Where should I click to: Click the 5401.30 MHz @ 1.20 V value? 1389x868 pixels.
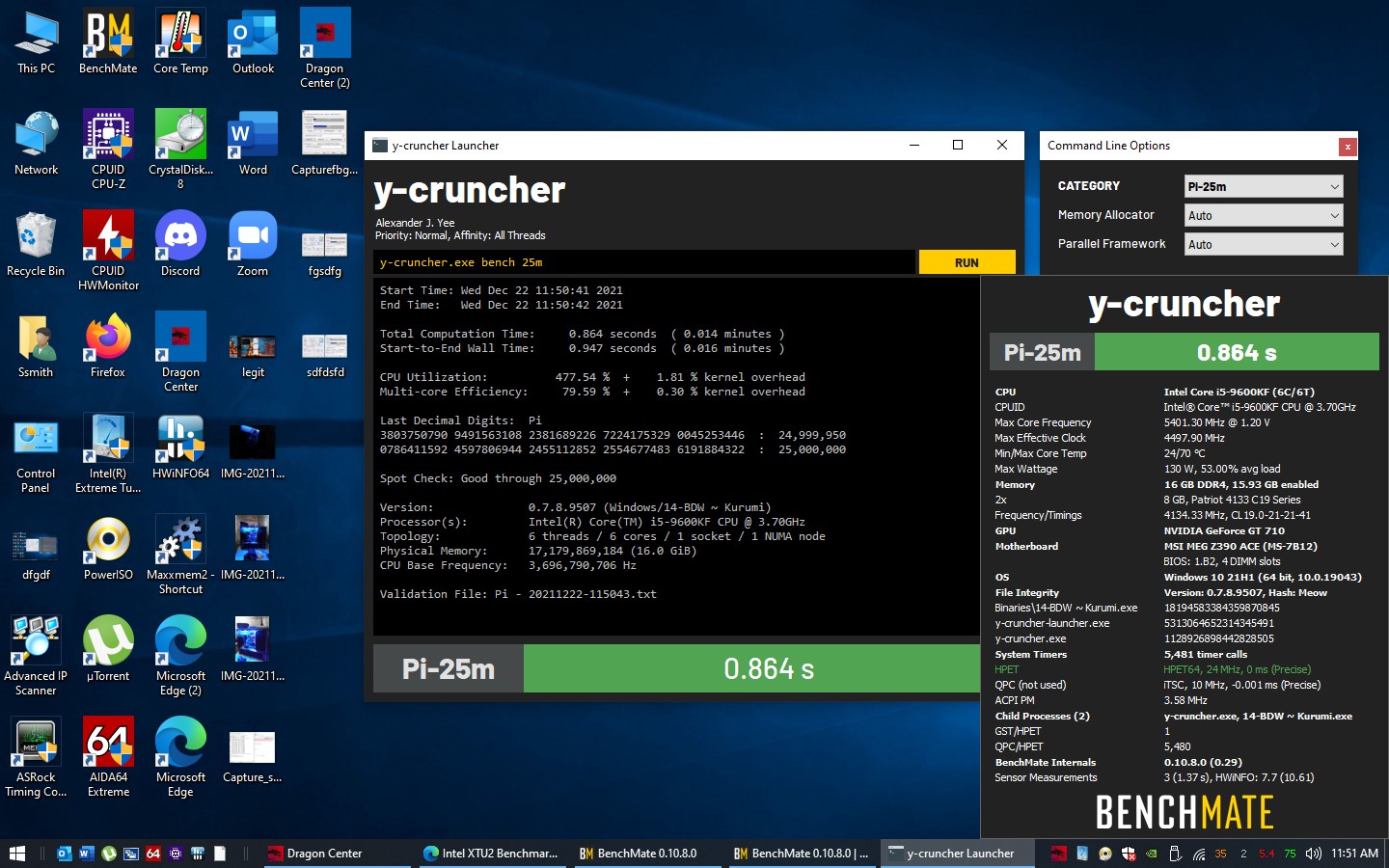pos(1216,422)
